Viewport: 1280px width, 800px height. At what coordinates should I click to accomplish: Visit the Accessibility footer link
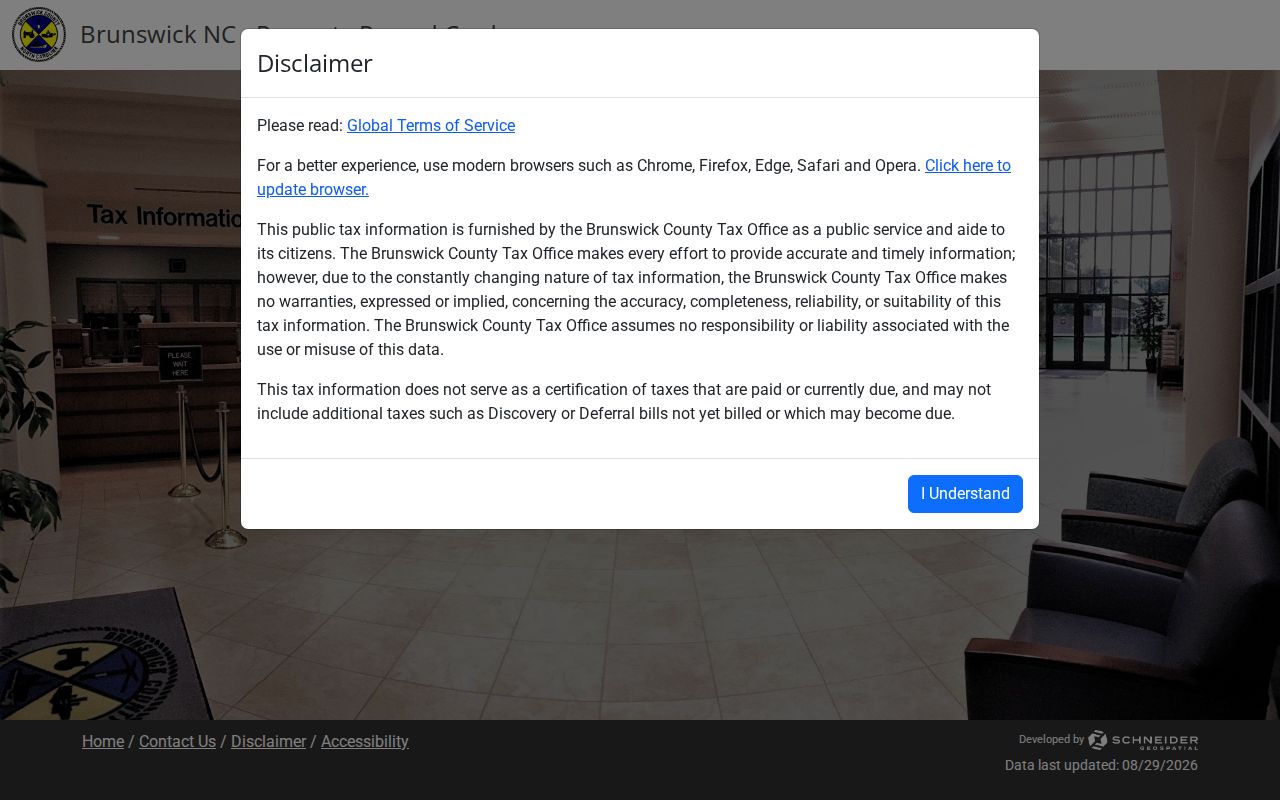[365, 742]
